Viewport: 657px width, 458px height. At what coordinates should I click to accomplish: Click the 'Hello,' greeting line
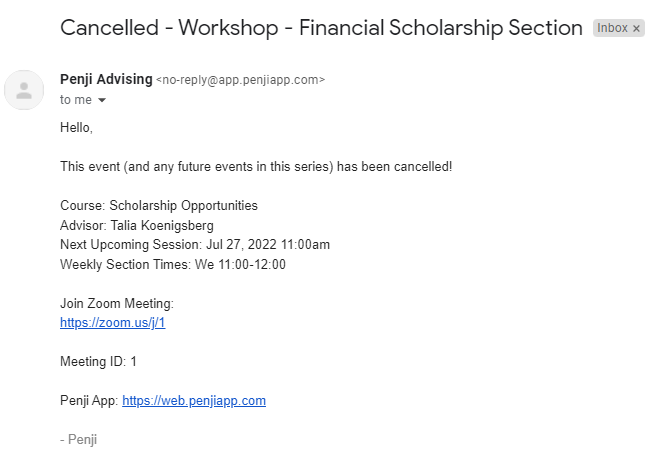point(76,127)
